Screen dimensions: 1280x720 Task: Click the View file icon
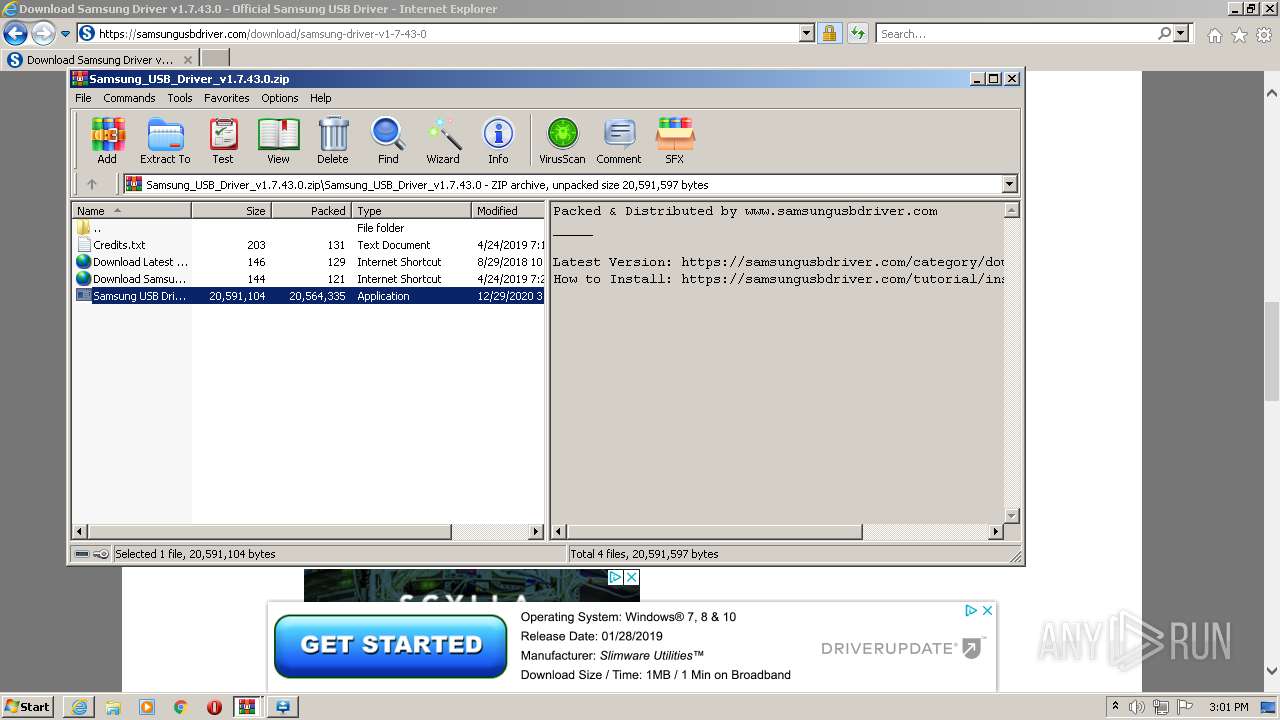click(x=278, y=140)
